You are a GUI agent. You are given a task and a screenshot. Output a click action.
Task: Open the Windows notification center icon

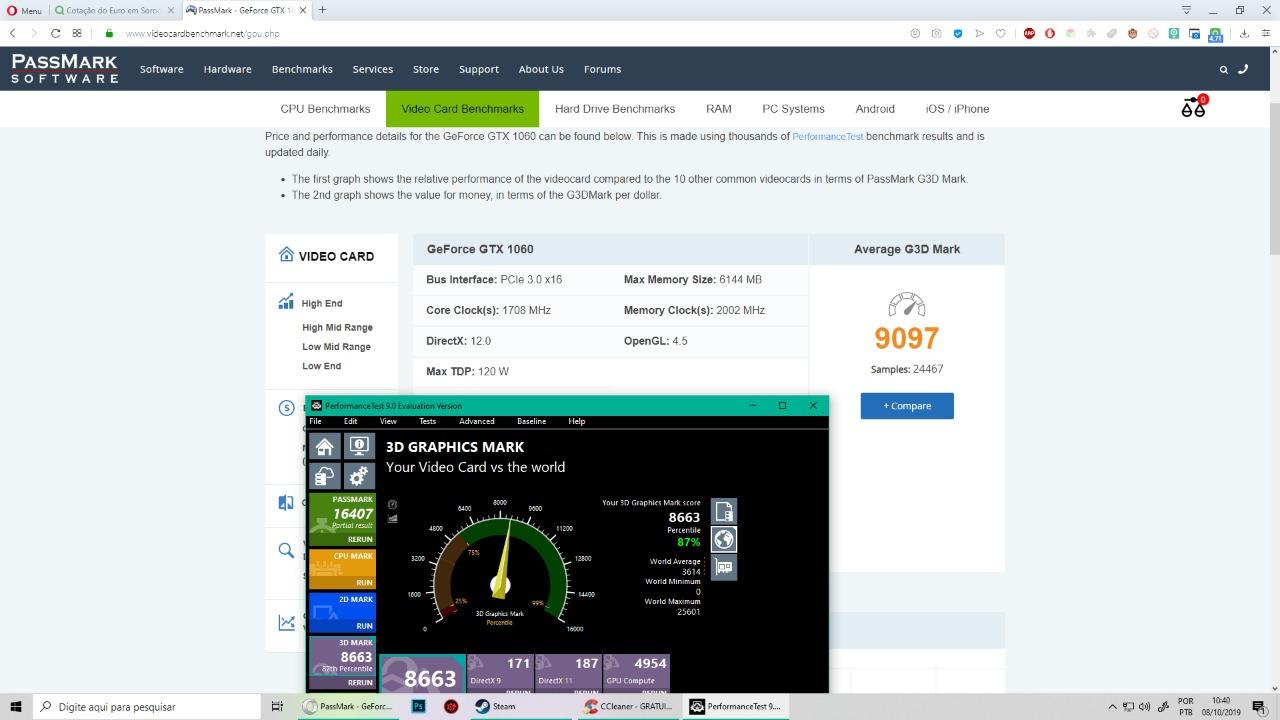click(x=1259, y=706)
